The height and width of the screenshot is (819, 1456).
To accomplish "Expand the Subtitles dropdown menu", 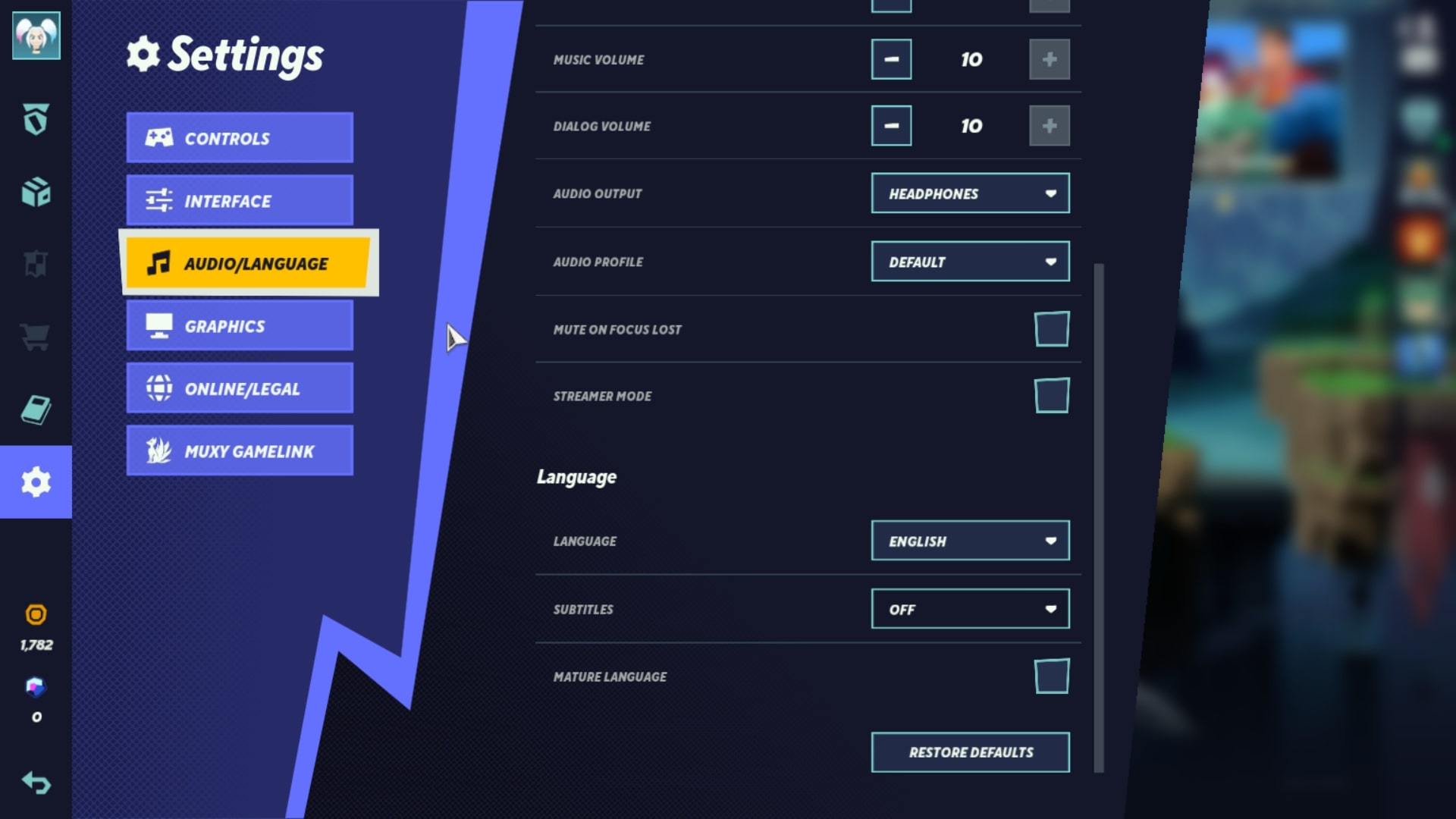I will (x=970, y=609).
